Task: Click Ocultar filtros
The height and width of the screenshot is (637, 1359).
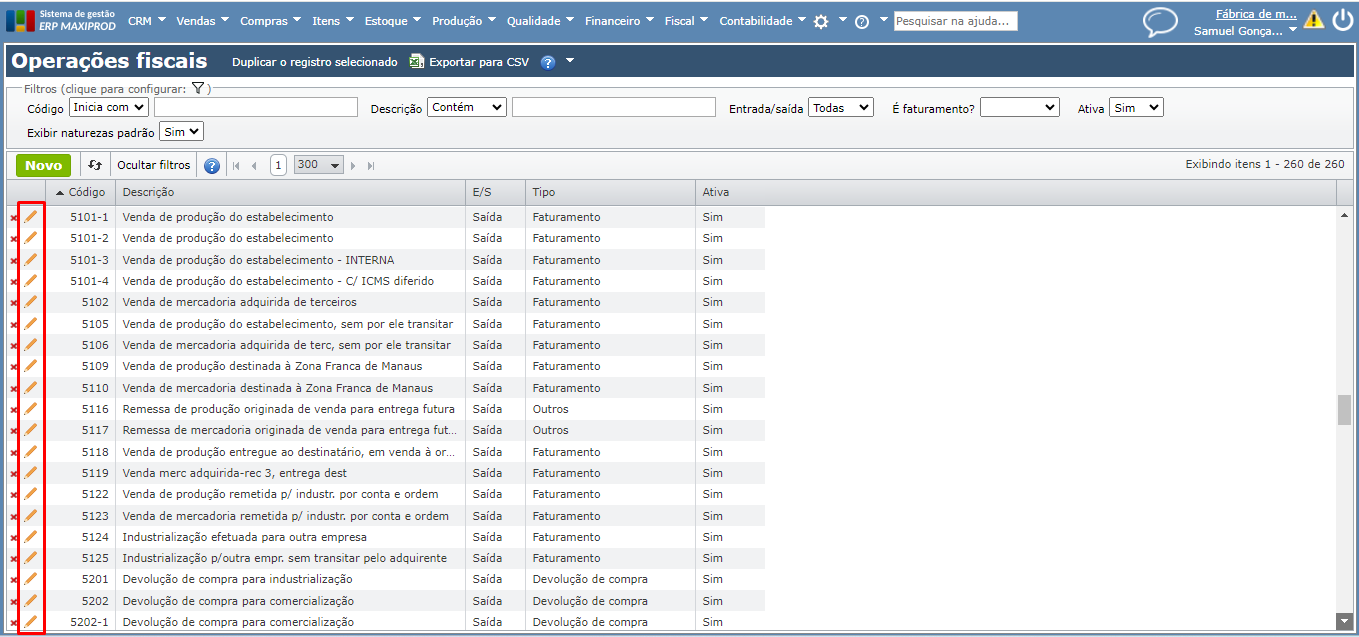Action: 153,165
